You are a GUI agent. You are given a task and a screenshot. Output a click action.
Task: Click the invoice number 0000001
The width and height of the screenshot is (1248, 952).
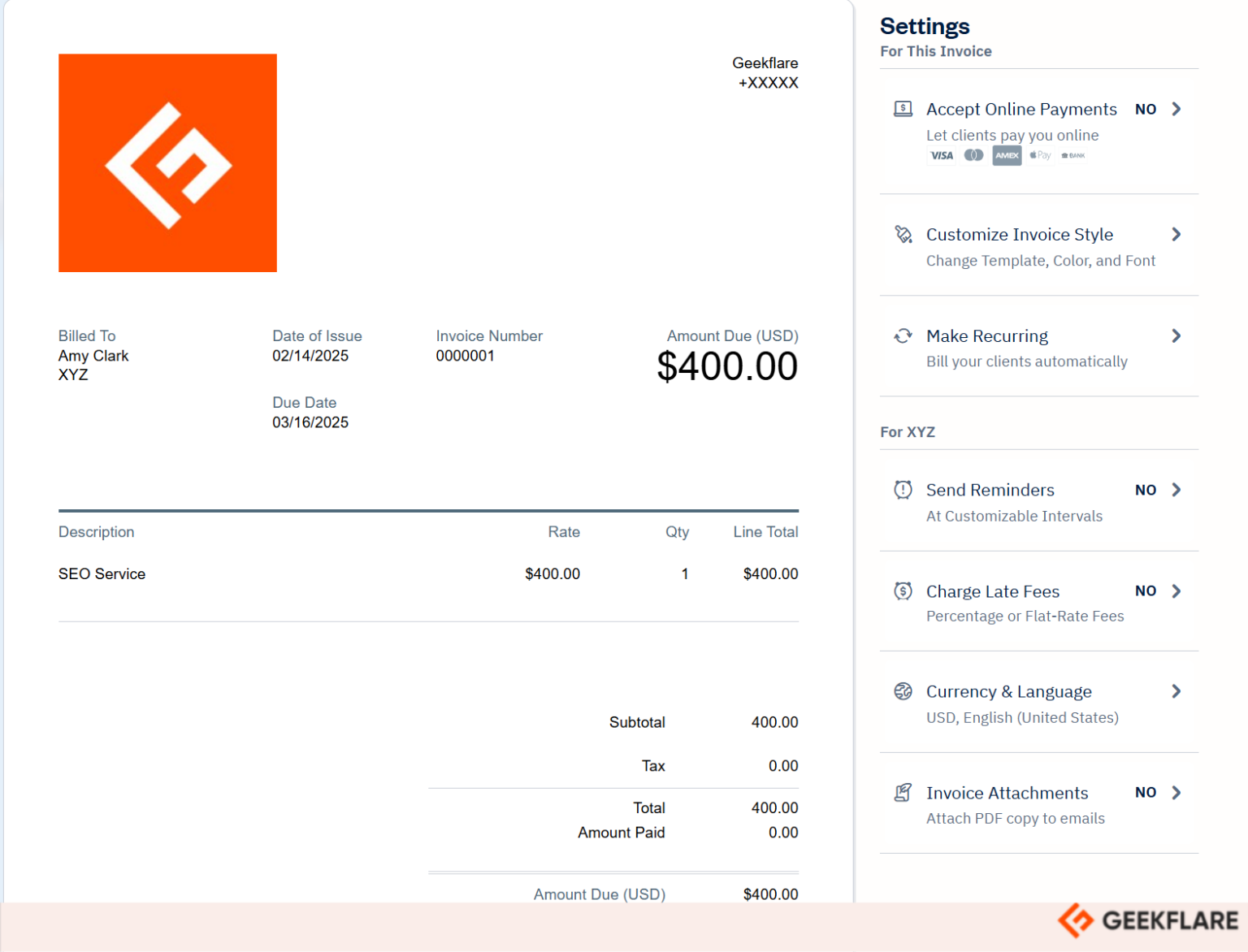coord(465,356)
